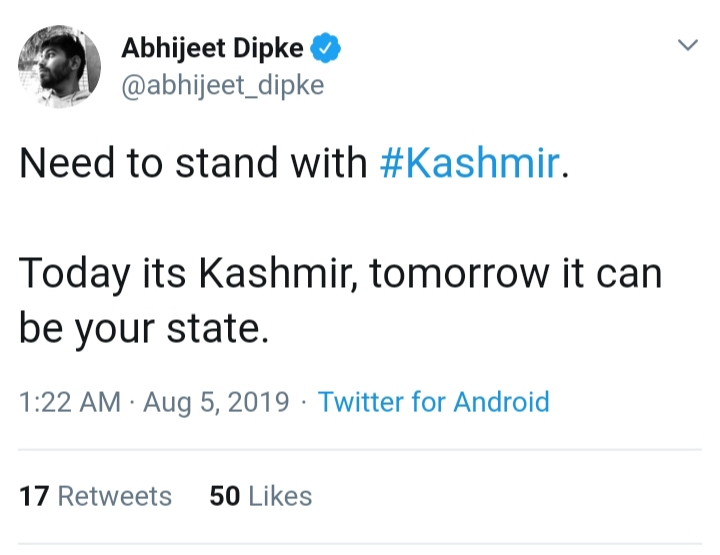Expand the tweet options chevron

pos(687,45)
